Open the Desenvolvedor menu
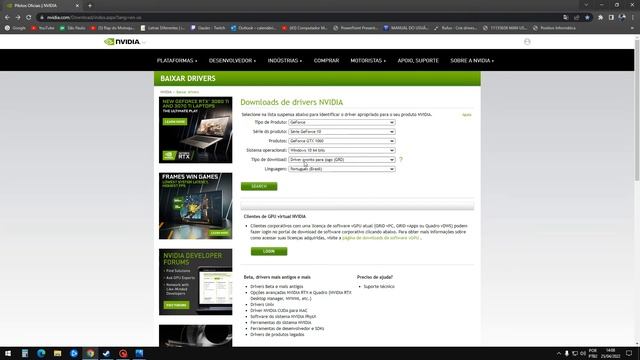The width and height of the screenshot is (640, 360). tap(232, 60)
